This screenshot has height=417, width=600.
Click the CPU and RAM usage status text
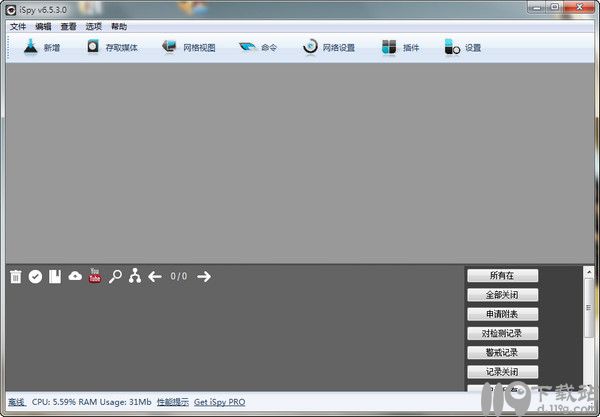(91, 402)
